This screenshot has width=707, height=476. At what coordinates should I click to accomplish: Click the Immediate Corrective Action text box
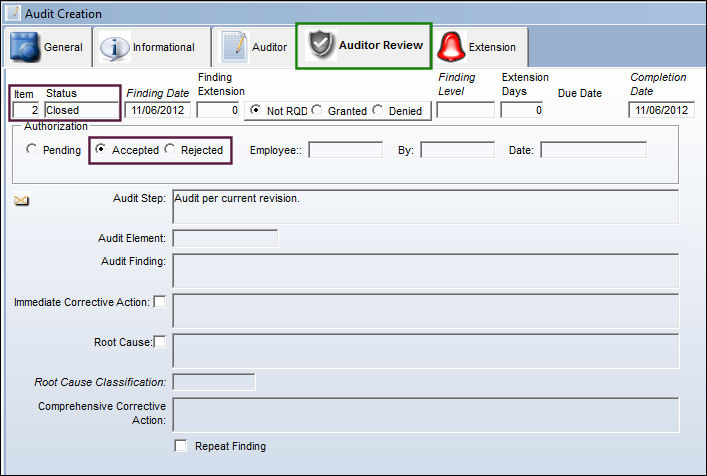(426, 311)
